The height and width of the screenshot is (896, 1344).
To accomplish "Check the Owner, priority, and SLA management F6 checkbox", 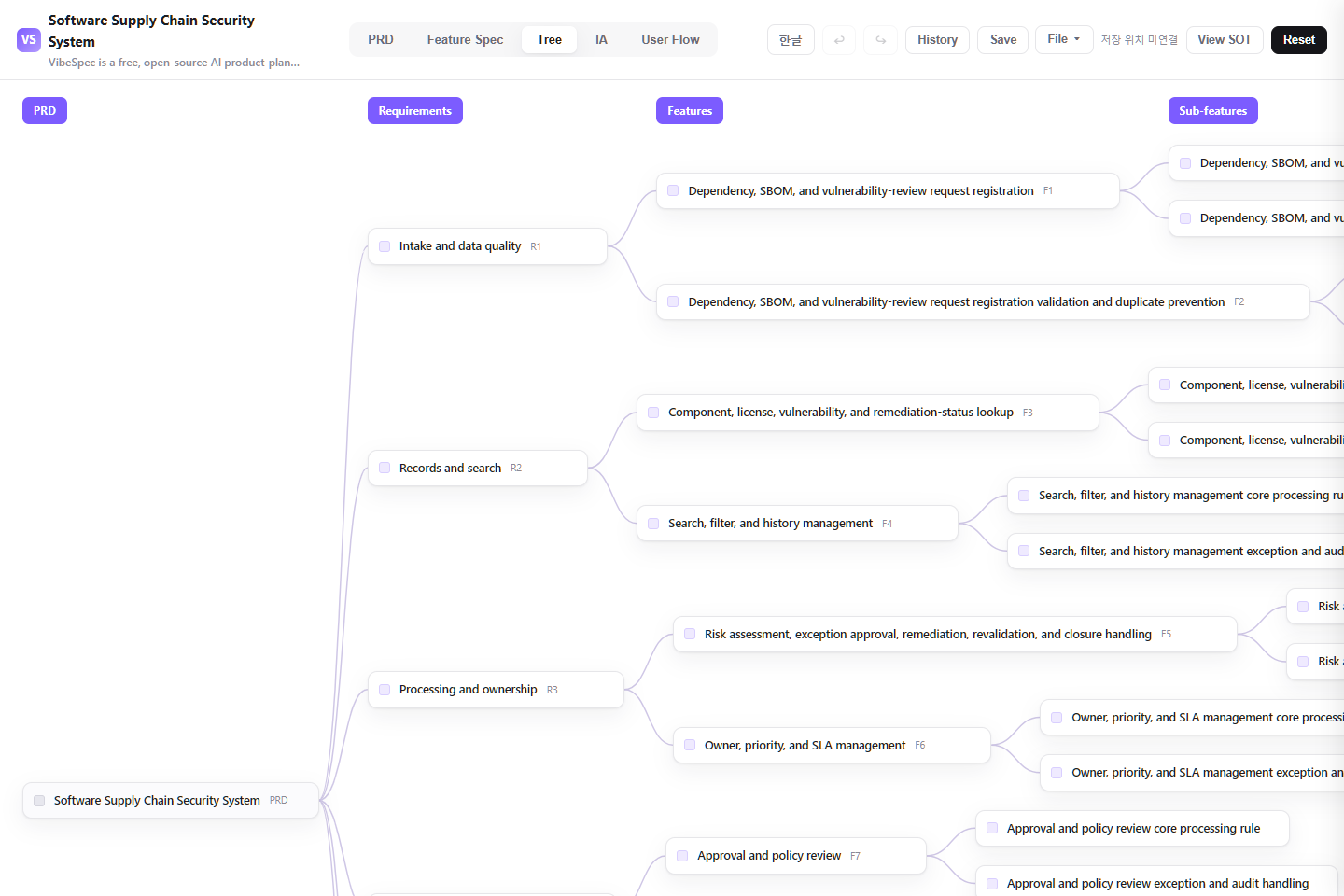I will pyautogui.click(x=690, y=746).
